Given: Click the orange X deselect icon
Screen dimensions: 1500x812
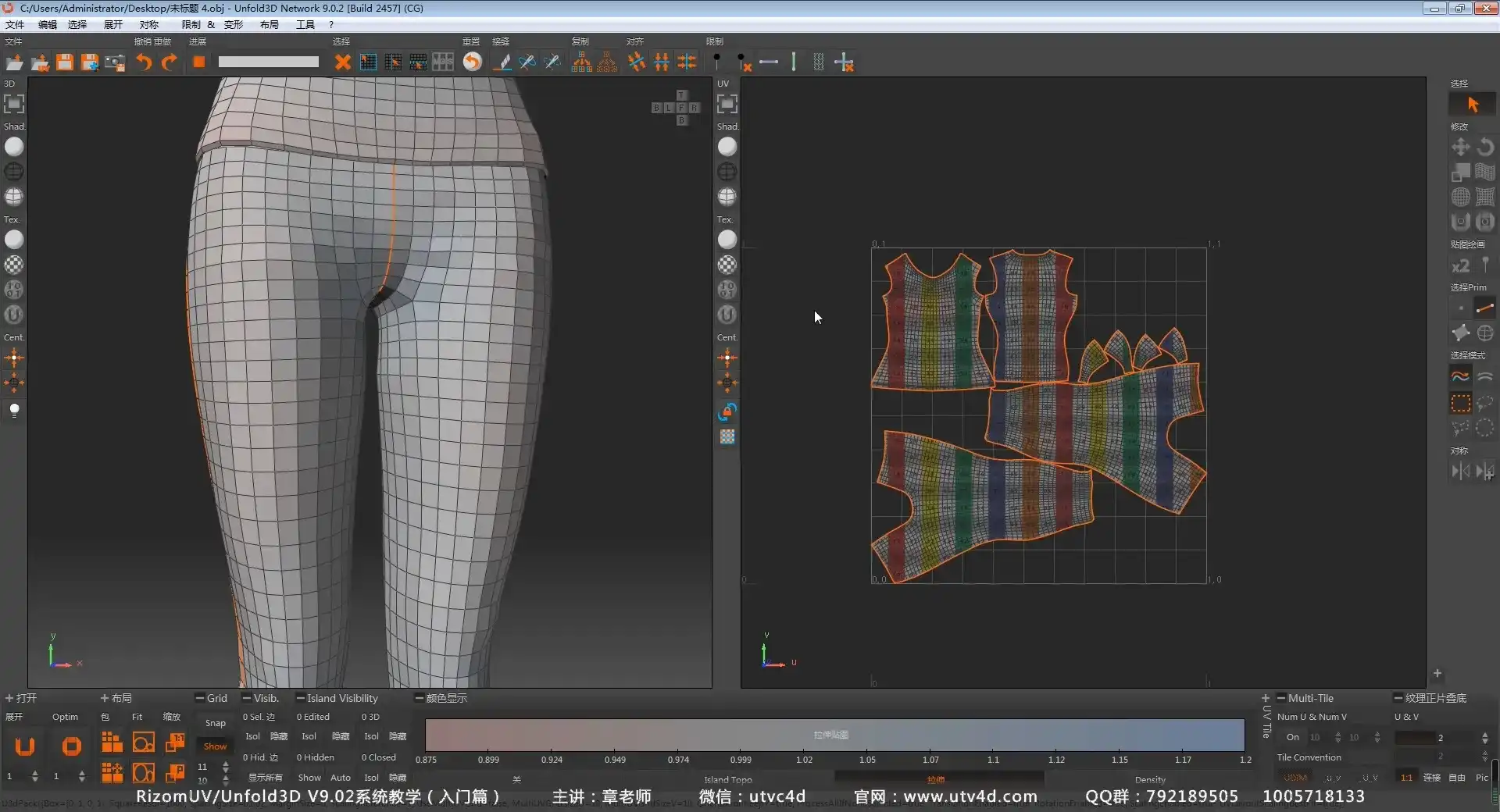Looking at the screenshot, I should pyautogui.click(x=342, y=62).
